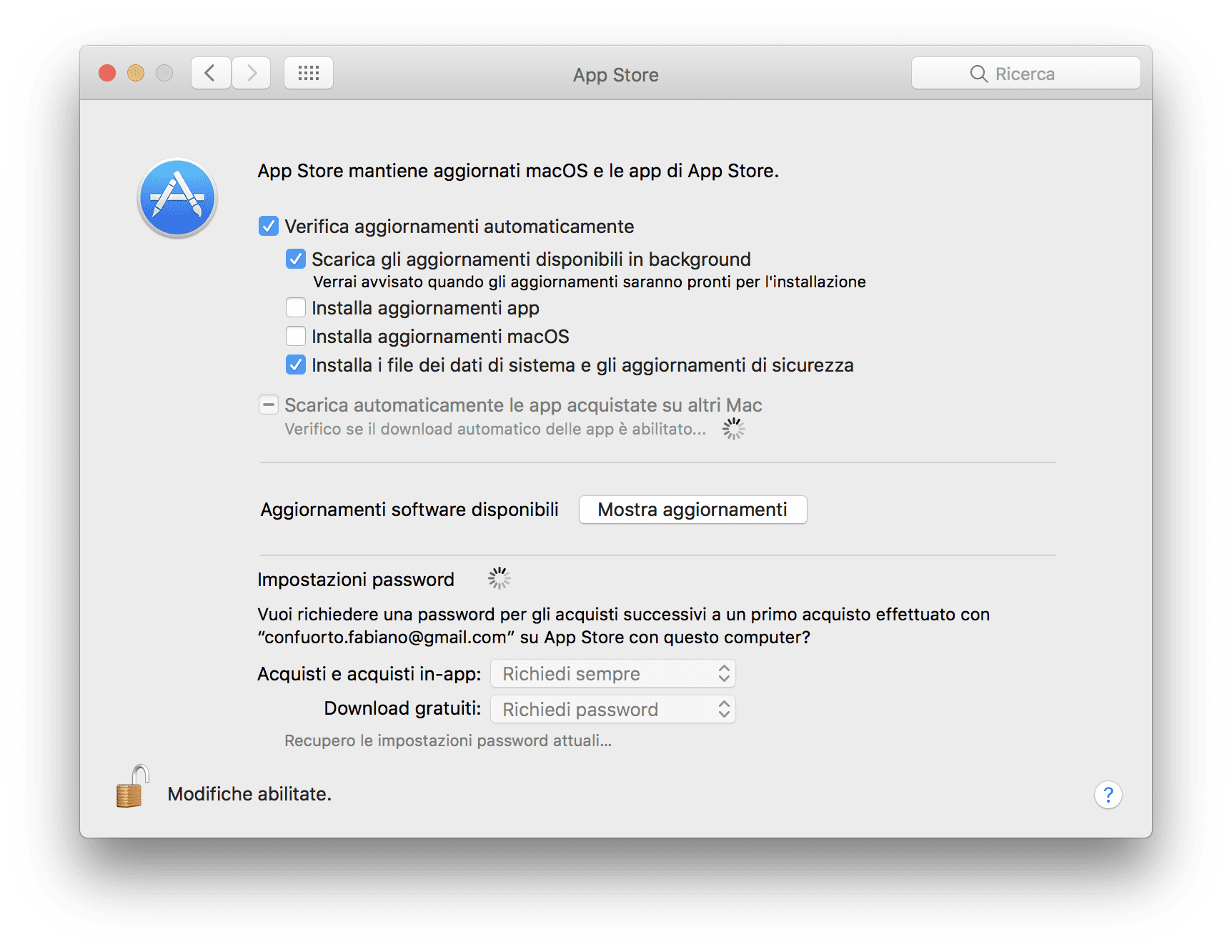Click the Show All grid icon
The height and width of the screenshot is (952, 1232).
[309, 73]
